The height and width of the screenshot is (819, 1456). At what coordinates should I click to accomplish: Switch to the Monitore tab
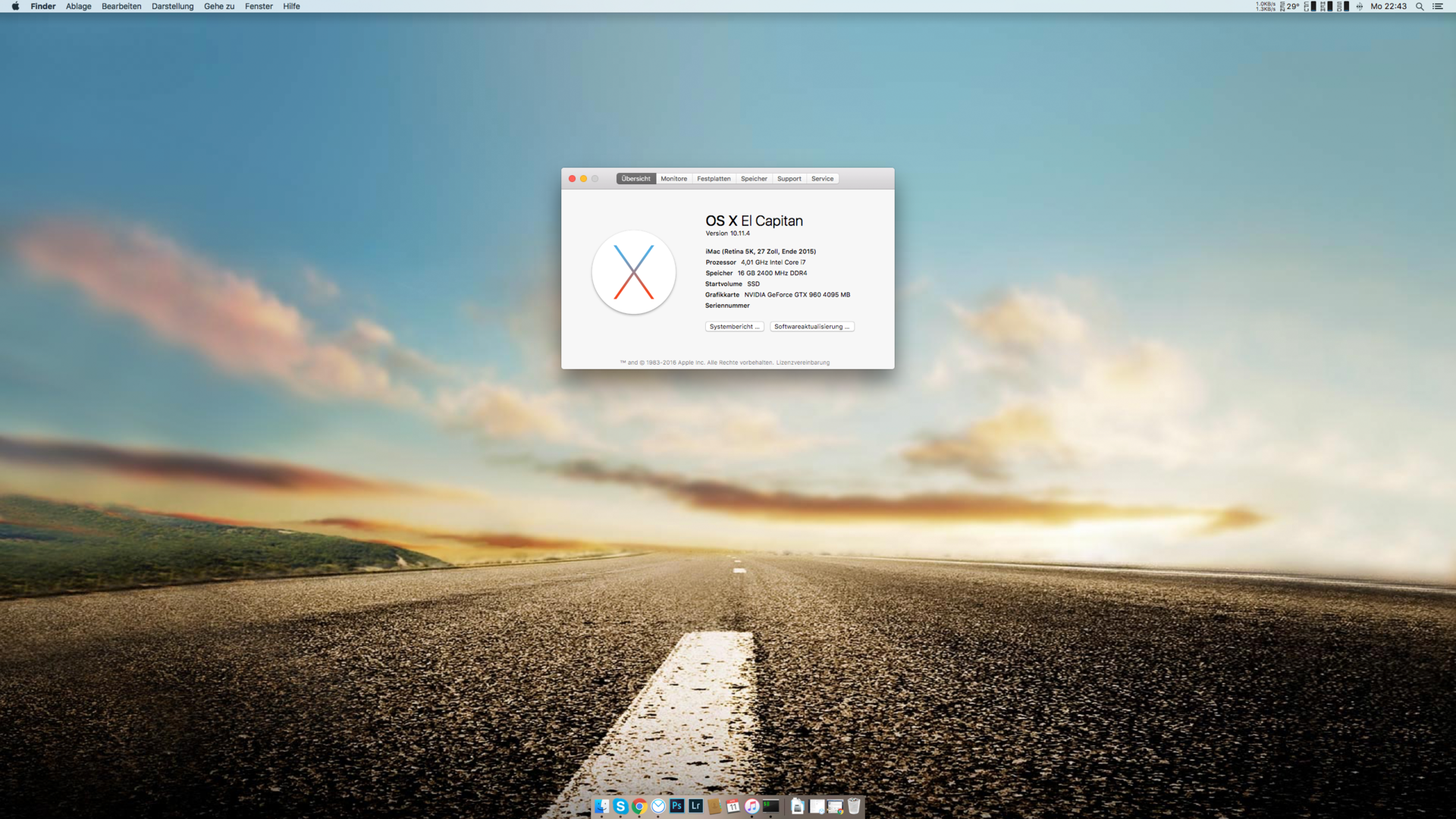(673, 179)
